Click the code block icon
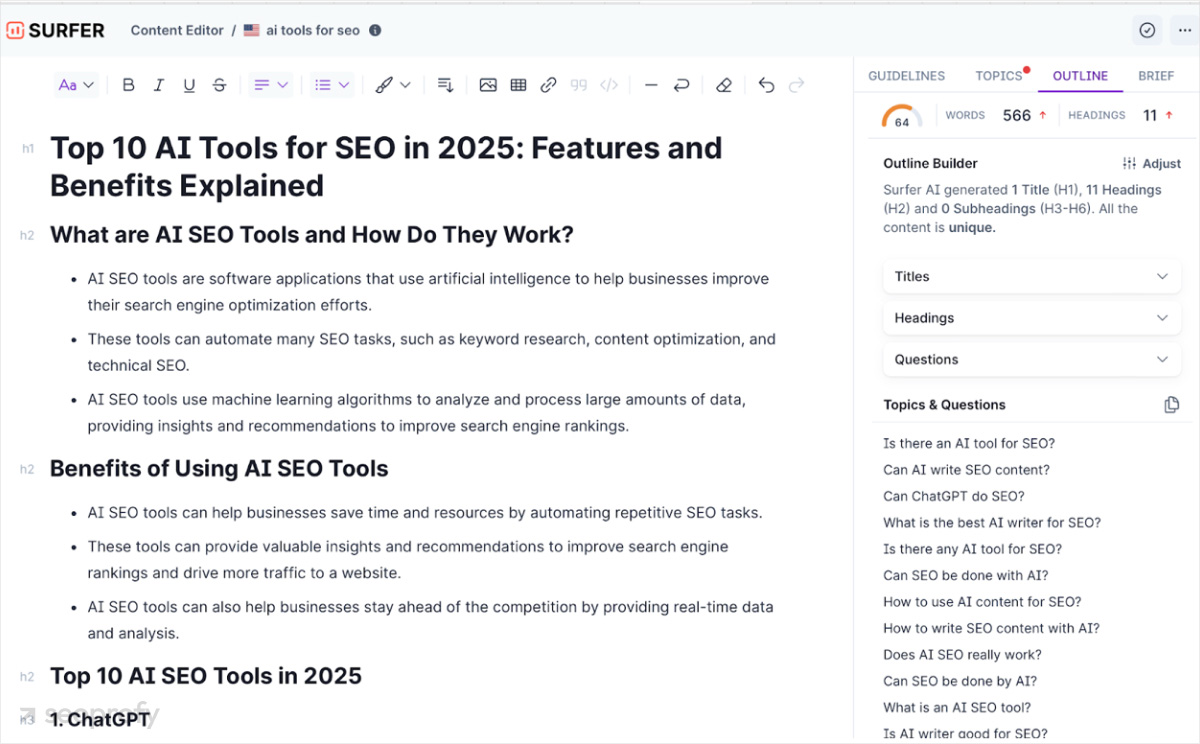 pyautogui.click(x=608, y=85)
